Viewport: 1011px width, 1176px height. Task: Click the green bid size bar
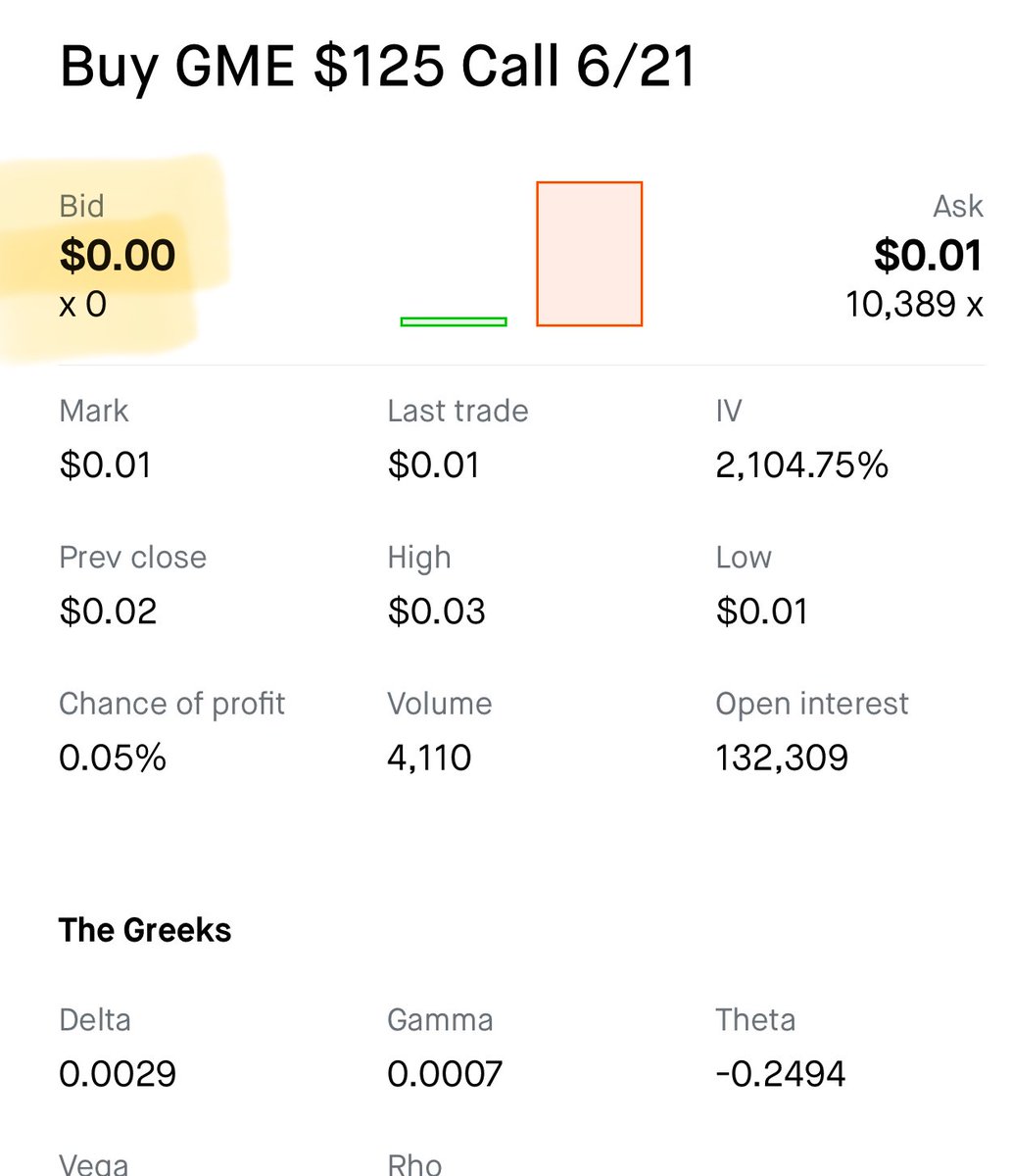pos(454,321)
